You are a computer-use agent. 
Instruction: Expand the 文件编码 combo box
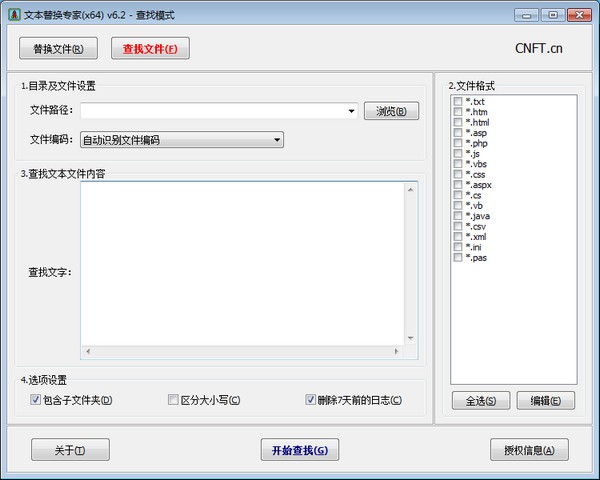(277, 140)
